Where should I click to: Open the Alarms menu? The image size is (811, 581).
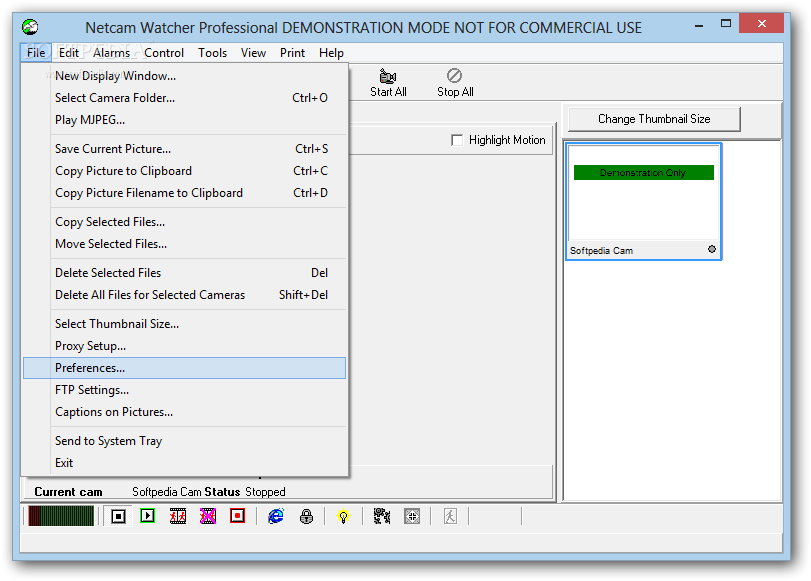pyautogui.click(x=112, y=53)
